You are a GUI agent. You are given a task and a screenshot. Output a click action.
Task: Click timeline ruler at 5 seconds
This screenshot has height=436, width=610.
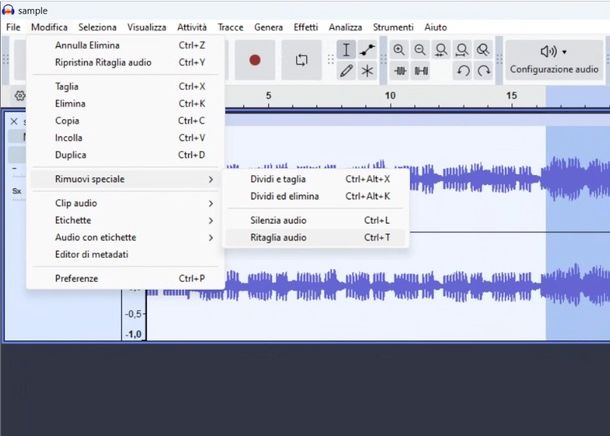coord(268,96)
